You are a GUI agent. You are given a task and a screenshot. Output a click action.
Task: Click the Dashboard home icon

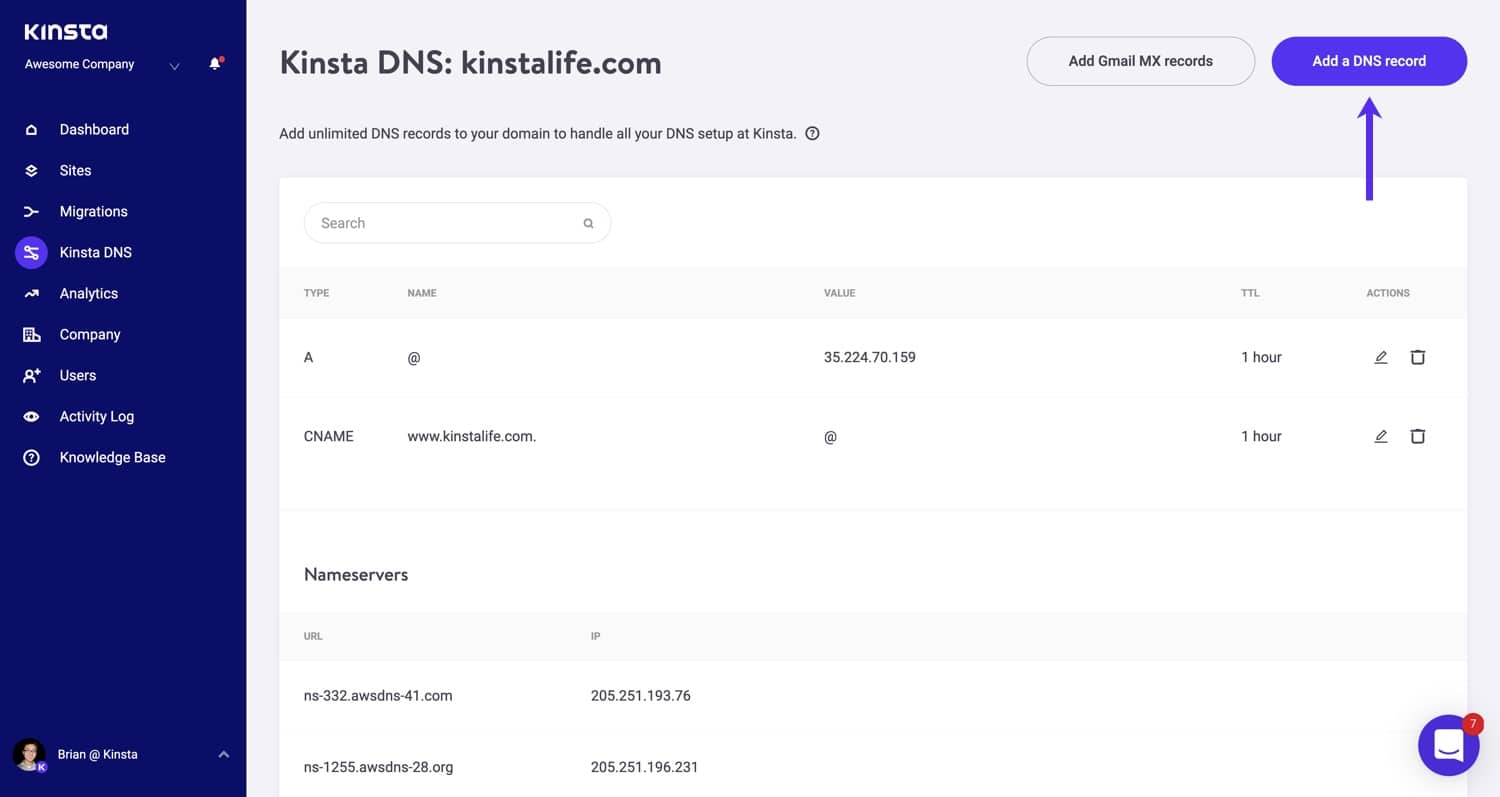tap(31, 130)
